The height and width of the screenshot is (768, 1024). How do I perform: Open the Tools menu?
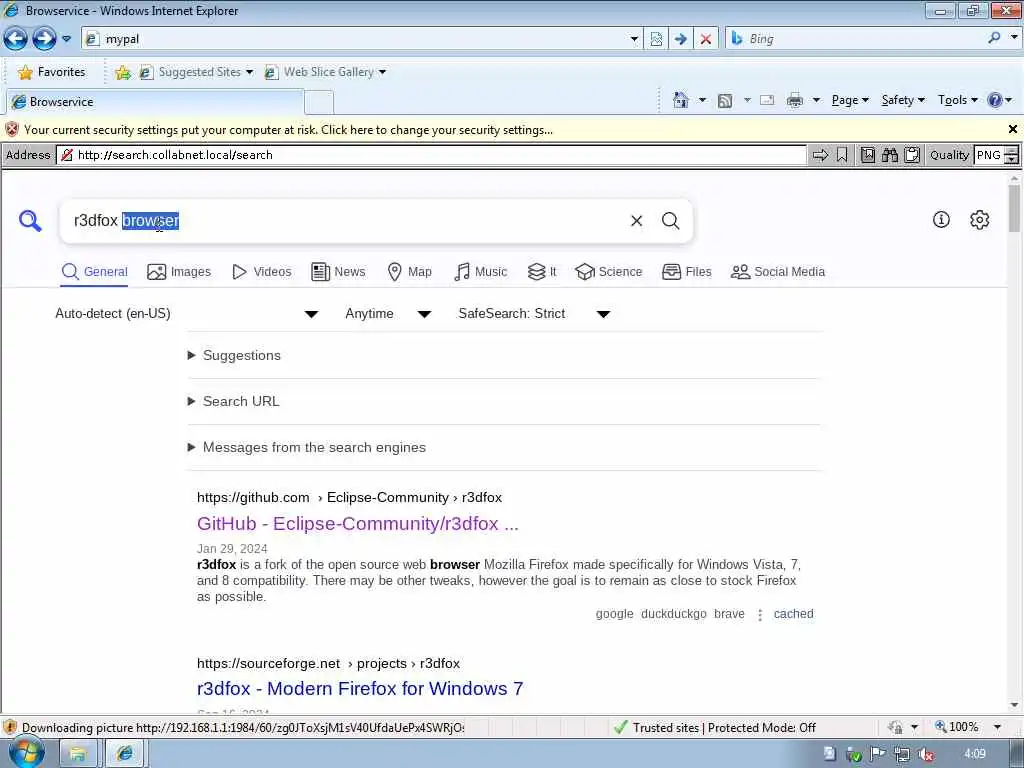(x=957, y=100)
